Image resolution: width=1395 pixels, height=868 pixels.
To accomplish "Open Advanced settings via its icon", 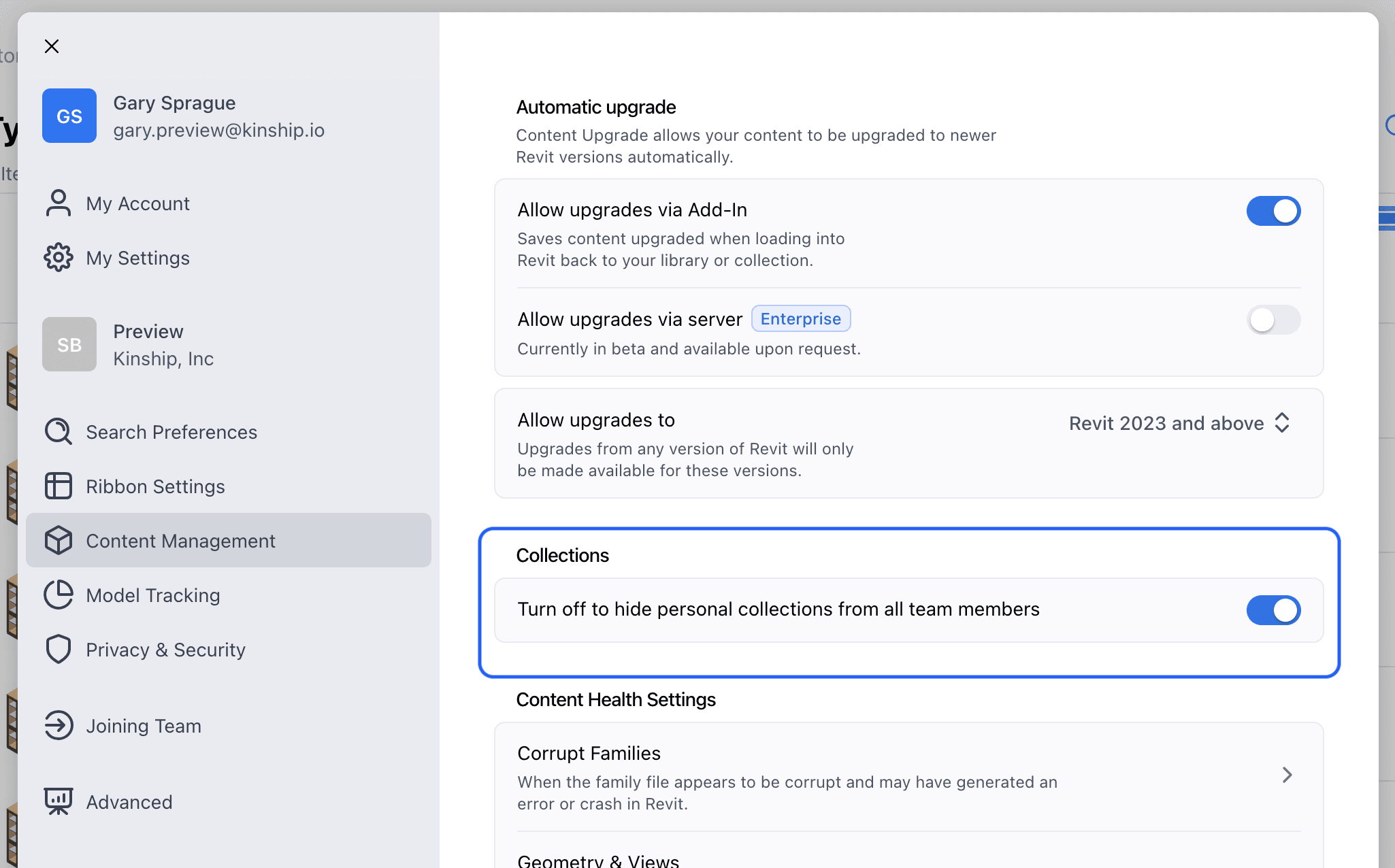I will 59,801.
